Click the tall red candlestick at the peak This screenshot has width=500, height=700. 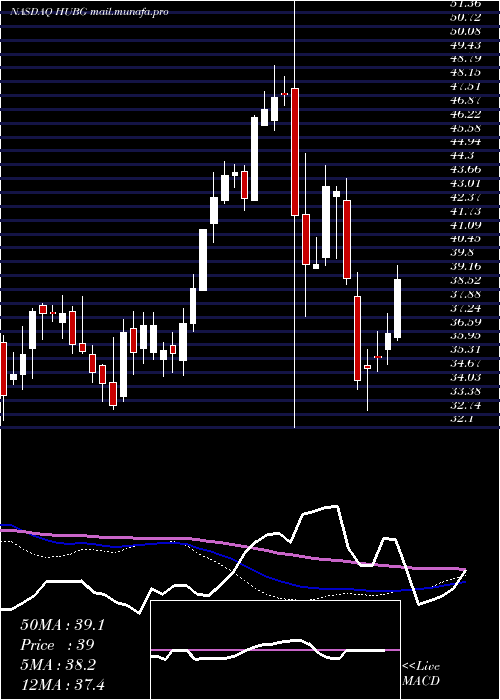tap(295, 152)
